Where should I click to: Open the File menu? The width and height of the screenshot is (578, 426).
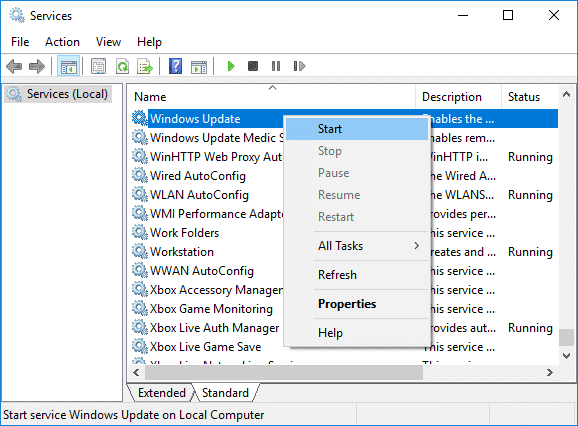pos(20,42)
